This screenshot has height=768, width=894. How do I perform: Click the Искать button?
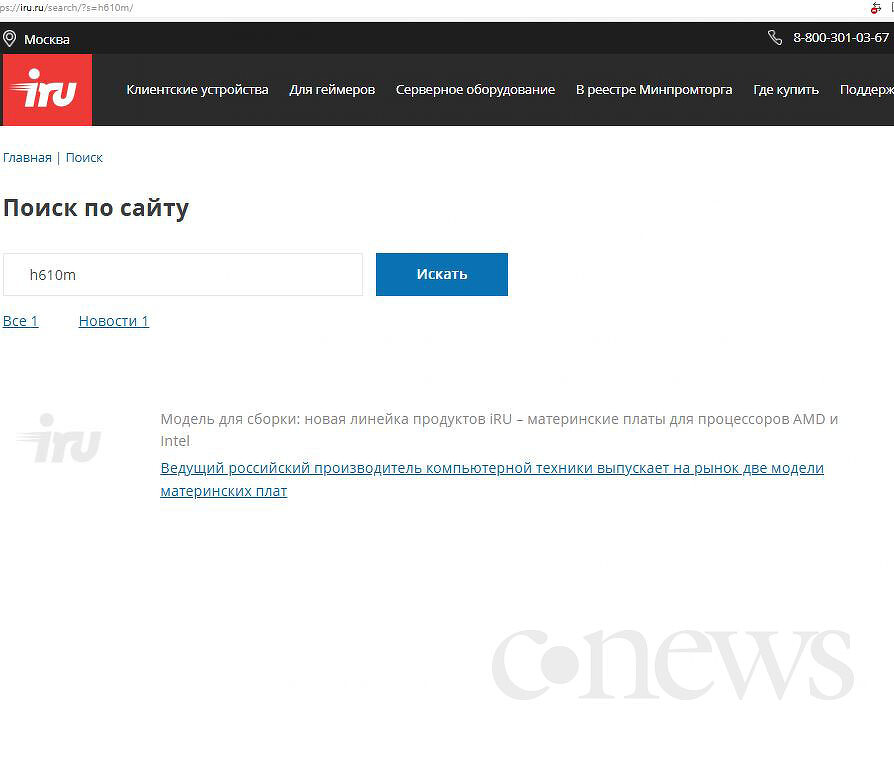point(442,274)
